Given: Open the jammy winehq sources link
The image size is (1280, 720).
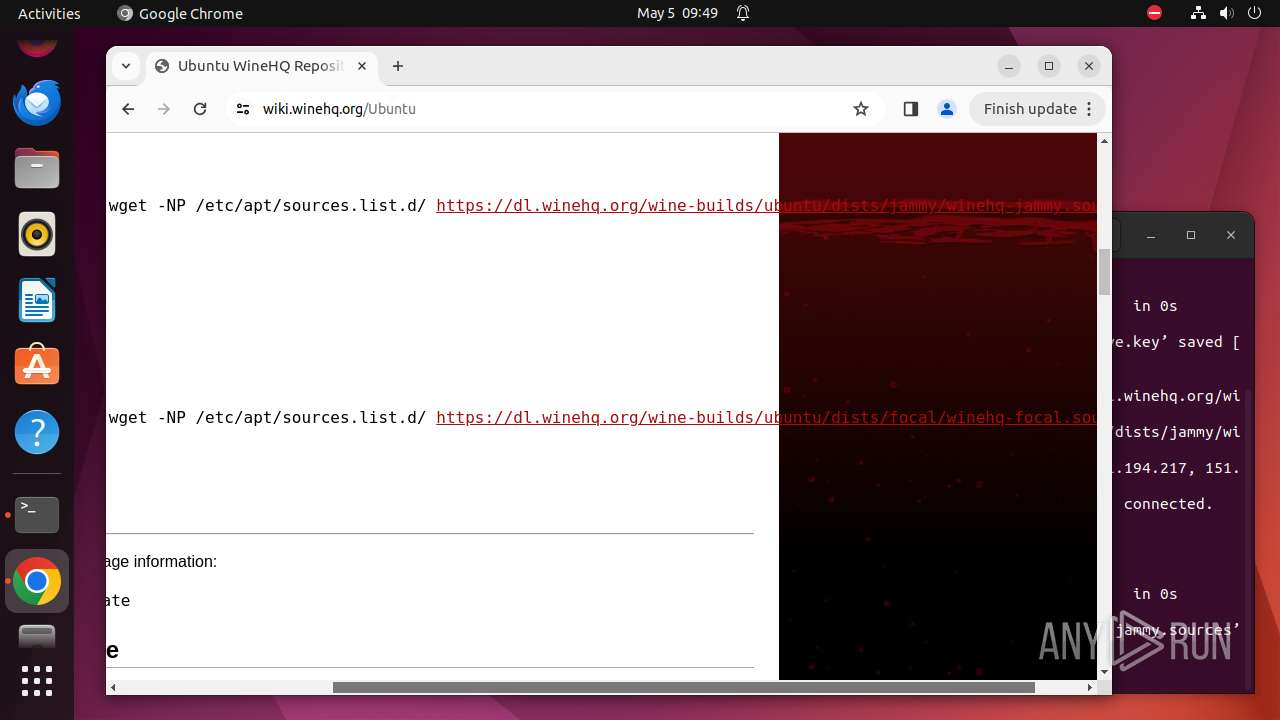Looking at the screenshot, I should click(766, 206).
